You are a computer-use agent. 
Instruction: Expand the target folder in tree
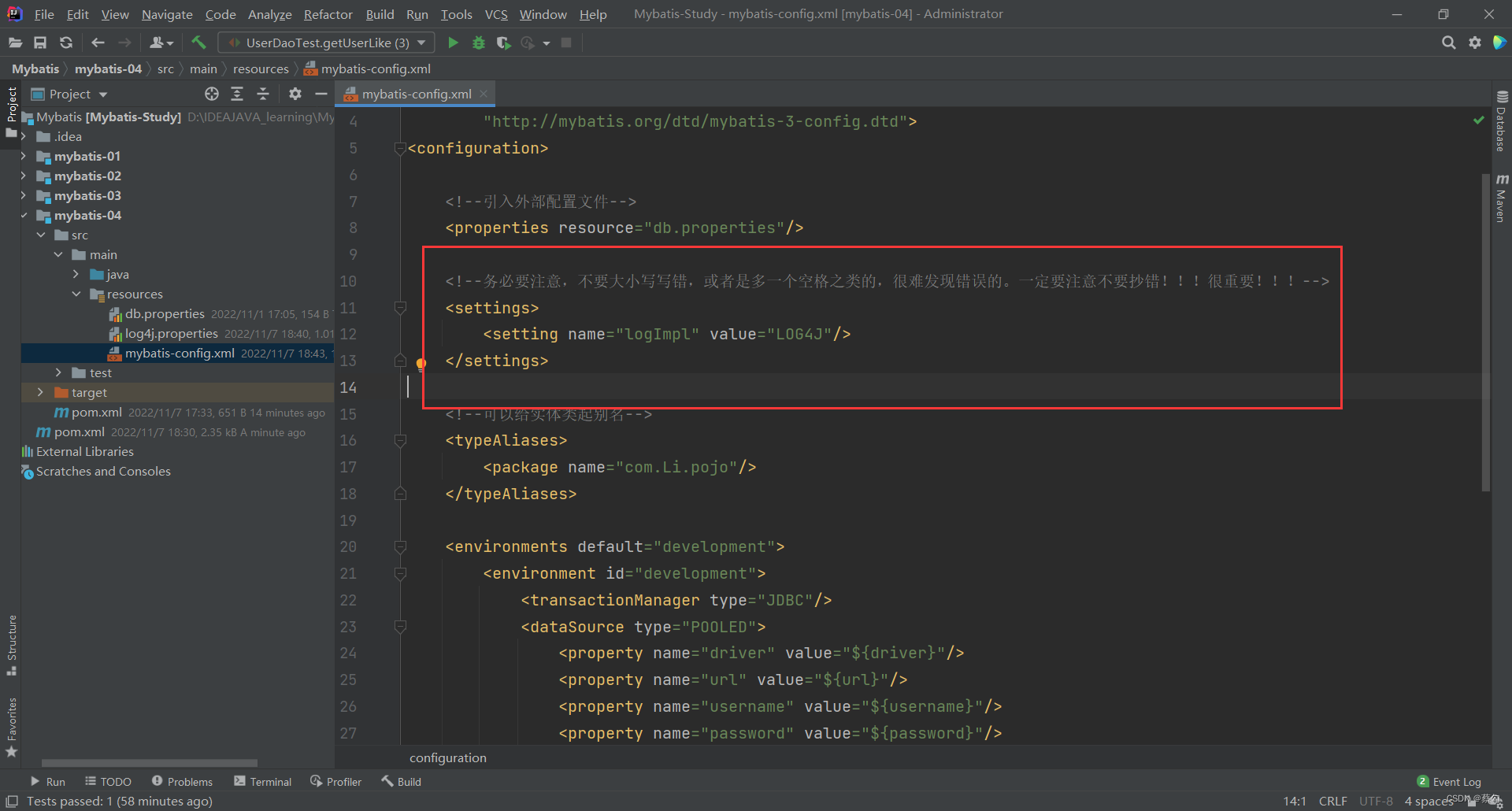[41, 392]
